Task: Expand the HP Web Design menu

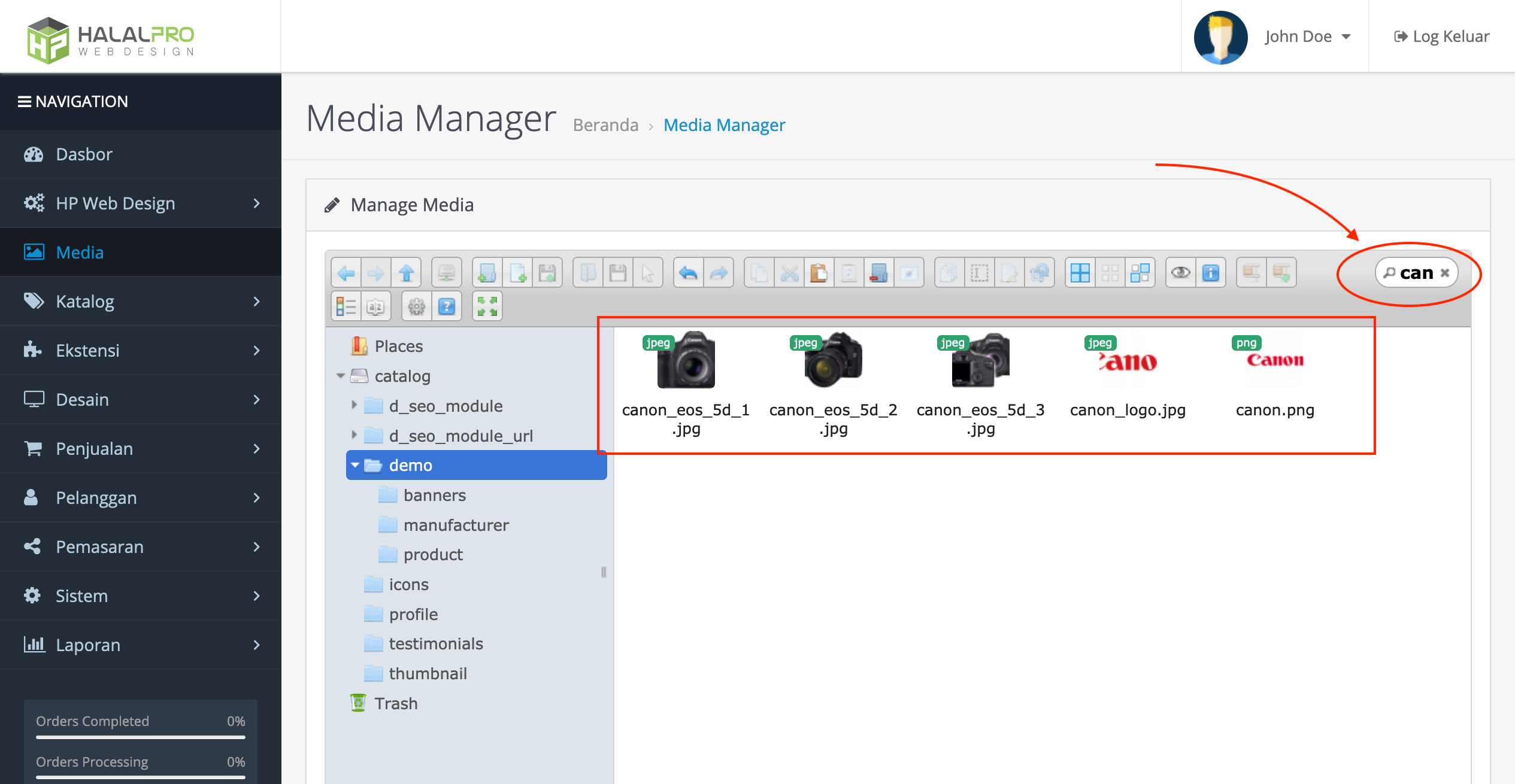Action: pyautogui.click(x=141, y=203)
